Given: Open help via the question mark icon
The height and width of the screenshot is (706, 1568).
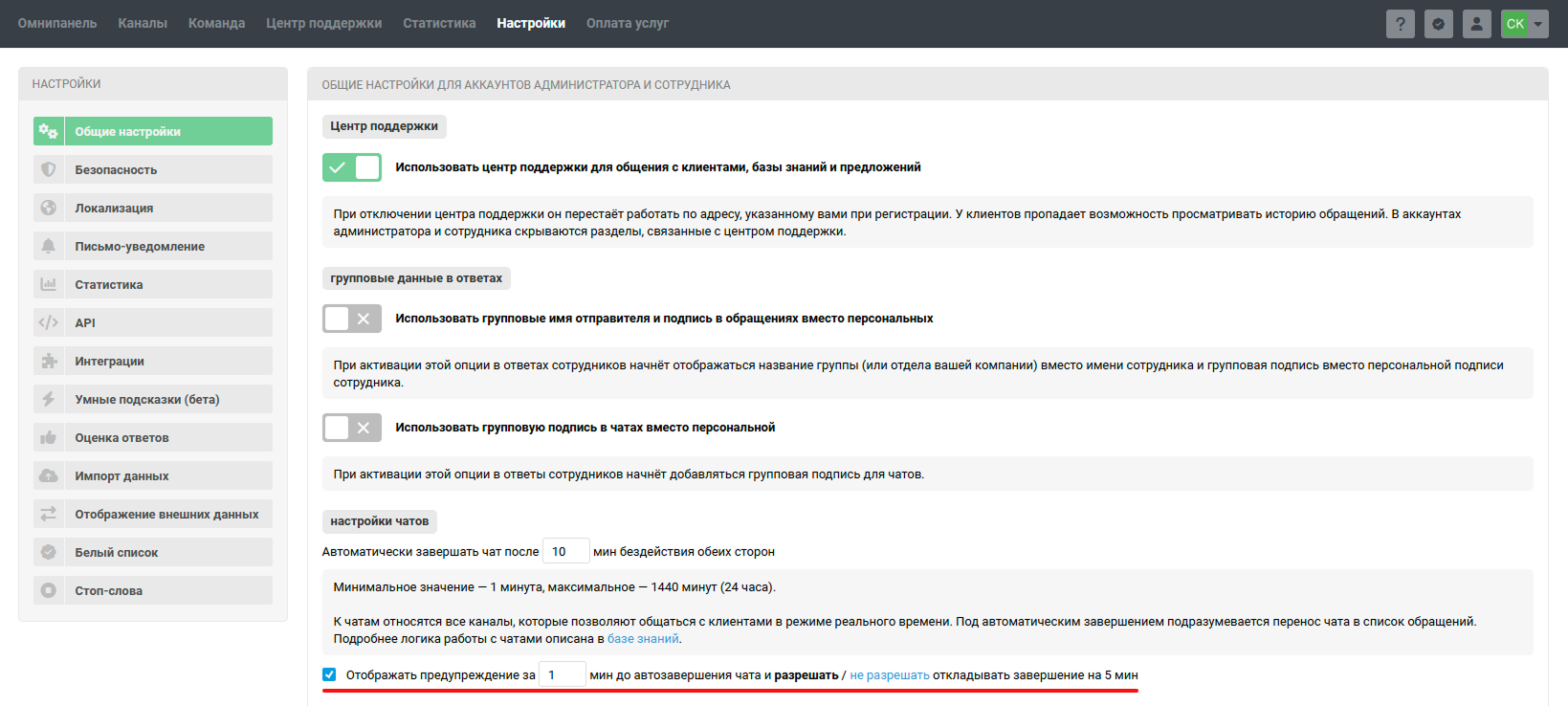Looking at the screenshot, I should pyautogui.click(x=1401, y=24).
